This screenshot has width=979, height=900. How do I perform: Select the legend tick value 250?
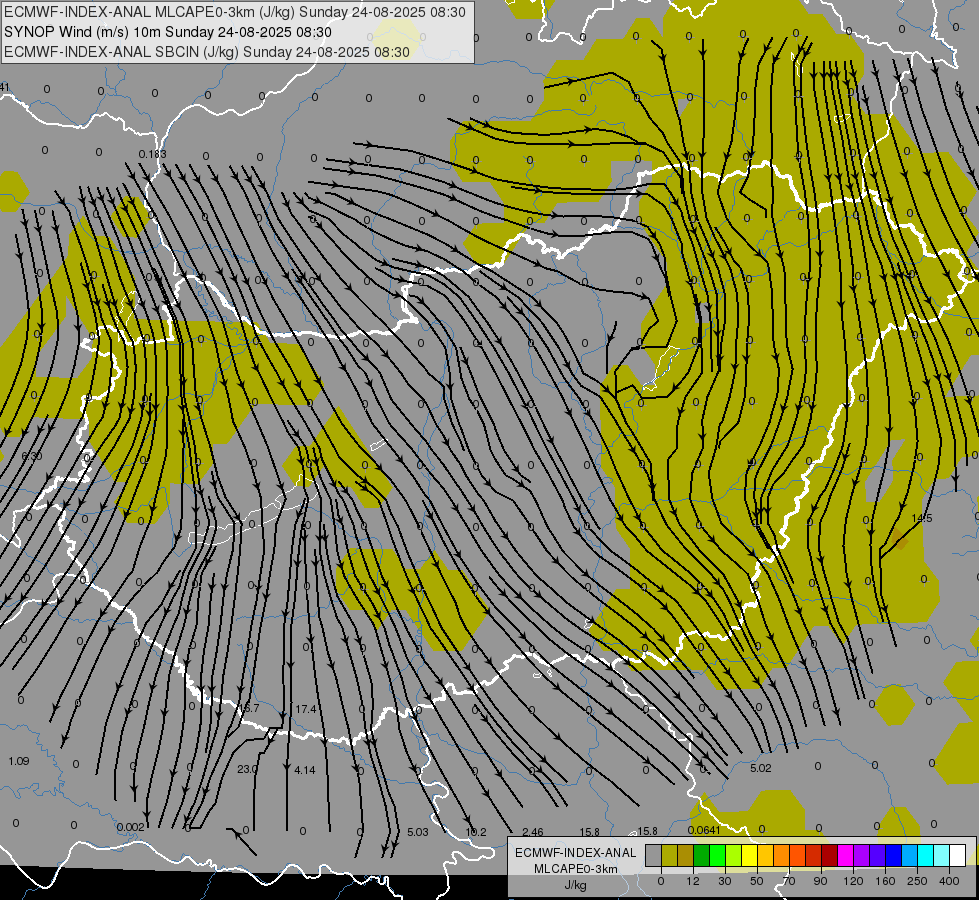click(x=917, y=881)
